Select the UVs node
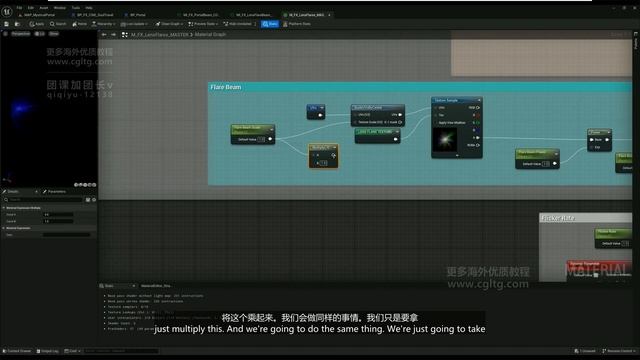 (x=316, y=111)
